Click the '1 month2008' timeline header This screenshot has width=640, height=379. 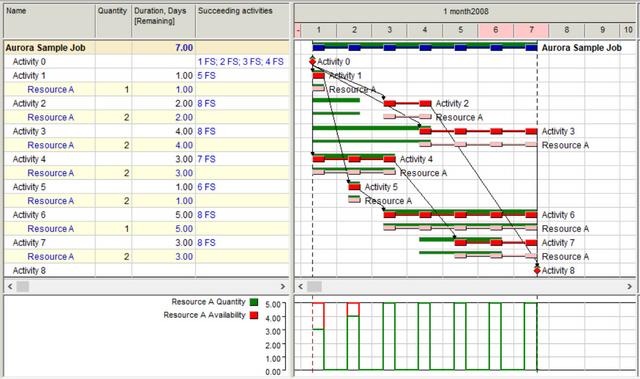pos(465,11)
